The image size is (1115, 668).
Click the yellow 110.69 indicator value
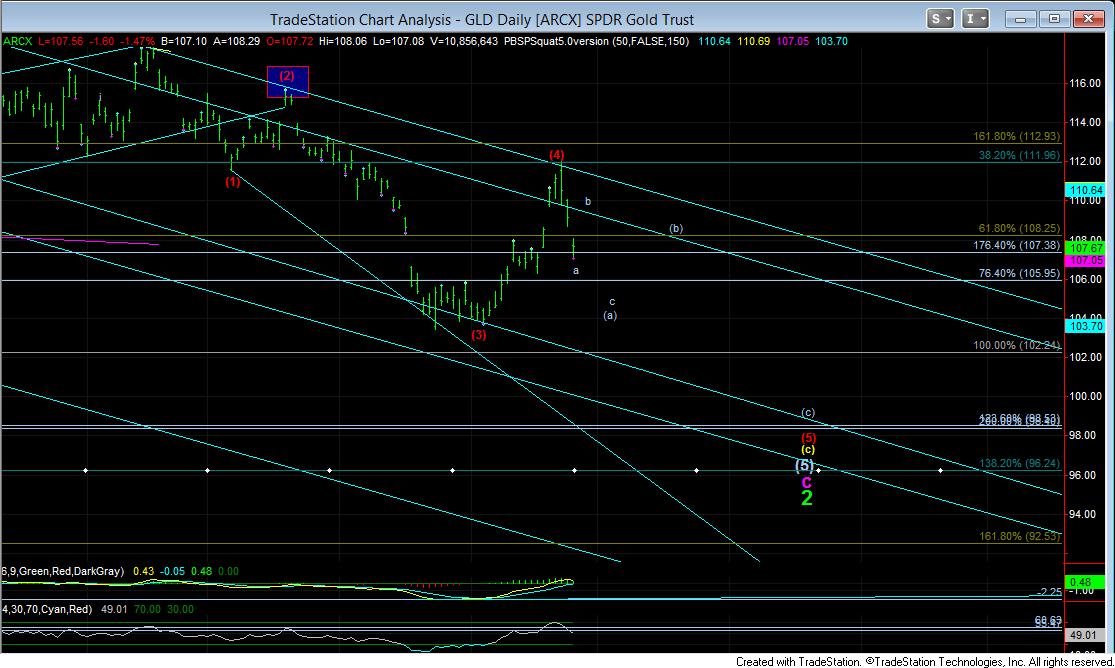tap(754, 41)
